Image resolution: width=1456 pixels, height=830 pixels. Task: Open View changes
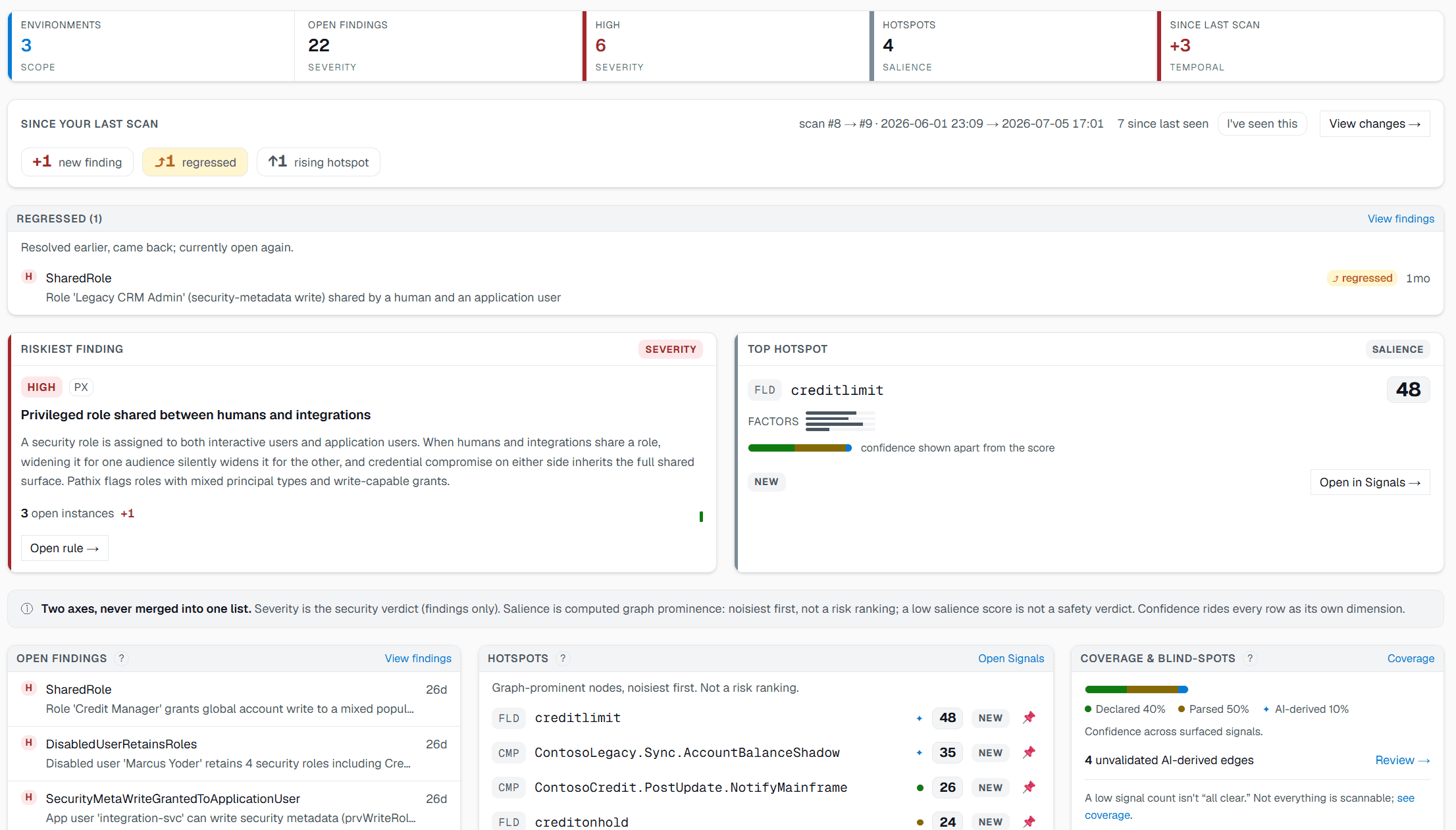pyautogui.click(x=1374, y=124)
